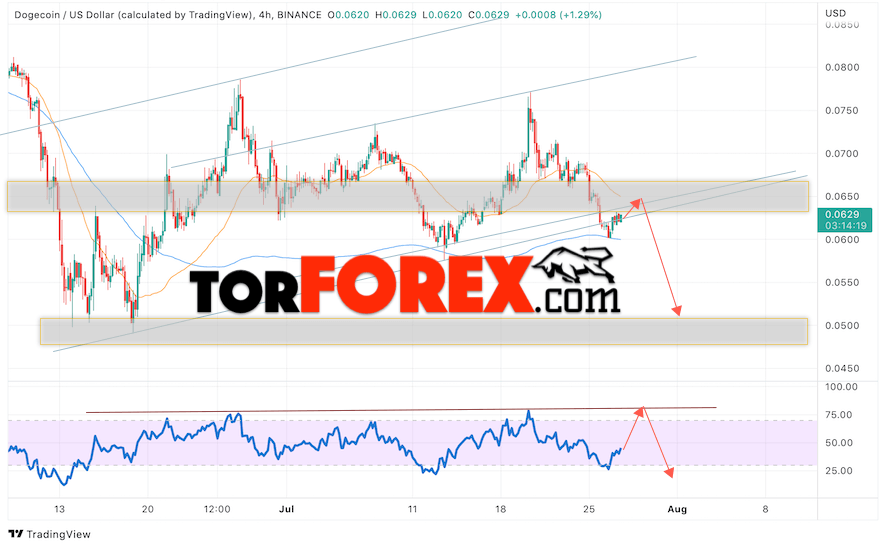The image size is (886, 548).
Task: Click the high value H0.0629
Action: click(x=396, y=15)
